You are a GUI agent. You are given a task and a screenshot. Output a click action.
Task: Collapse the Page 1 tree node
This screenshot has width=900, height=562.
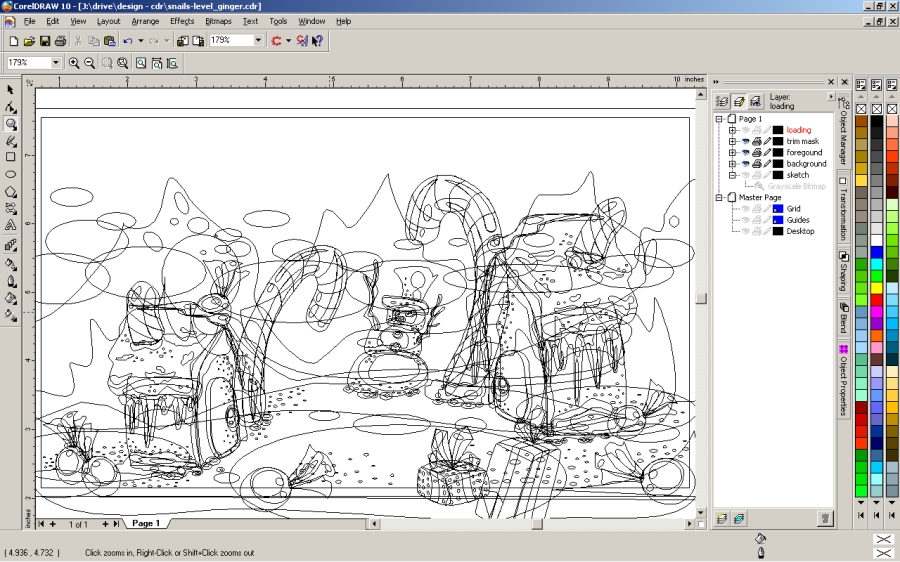[719, 119]
